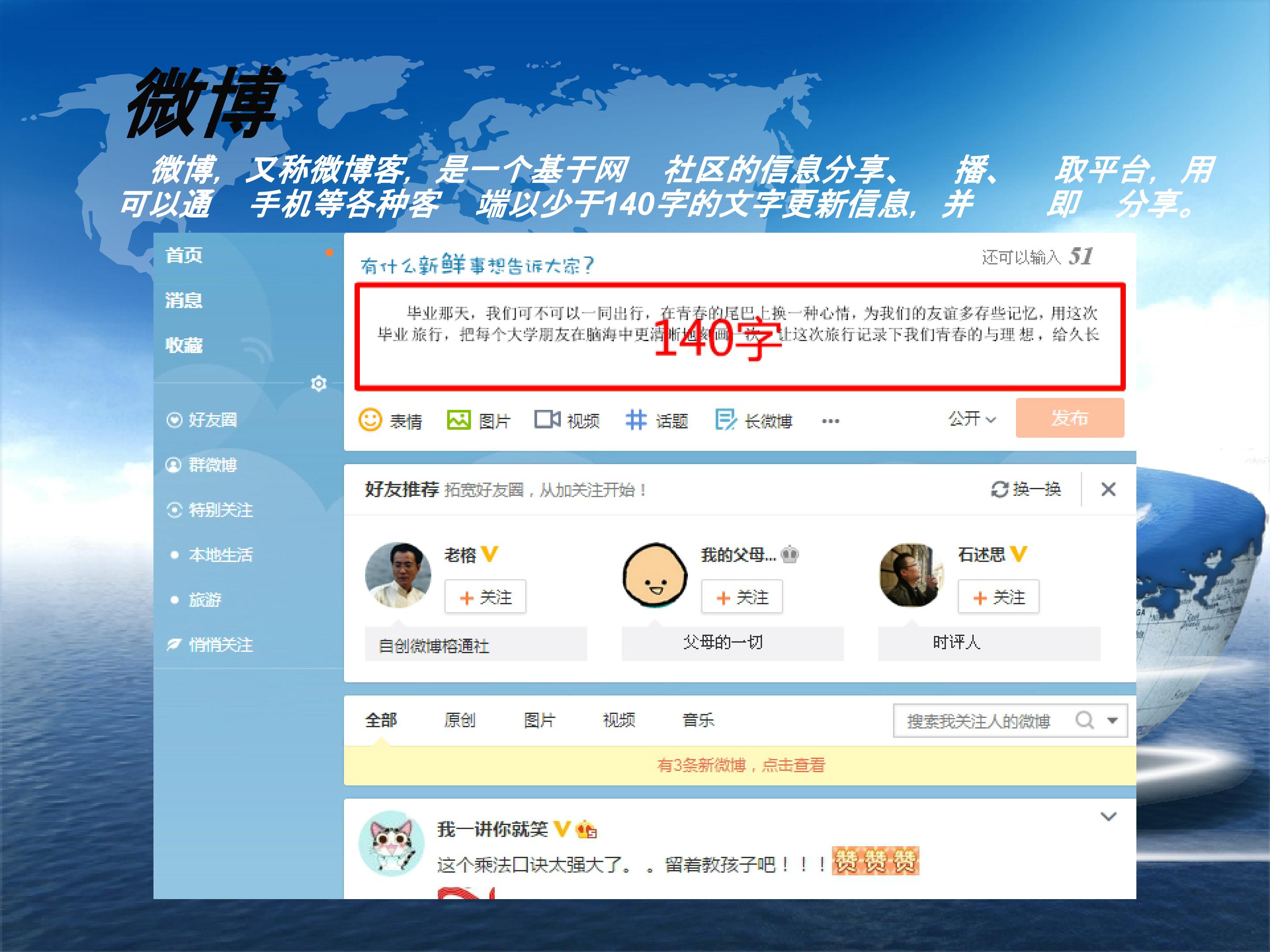1270x952 pixels.
Task: Click the 图片 picture upload icon
Action: click(x=459, y=420)
